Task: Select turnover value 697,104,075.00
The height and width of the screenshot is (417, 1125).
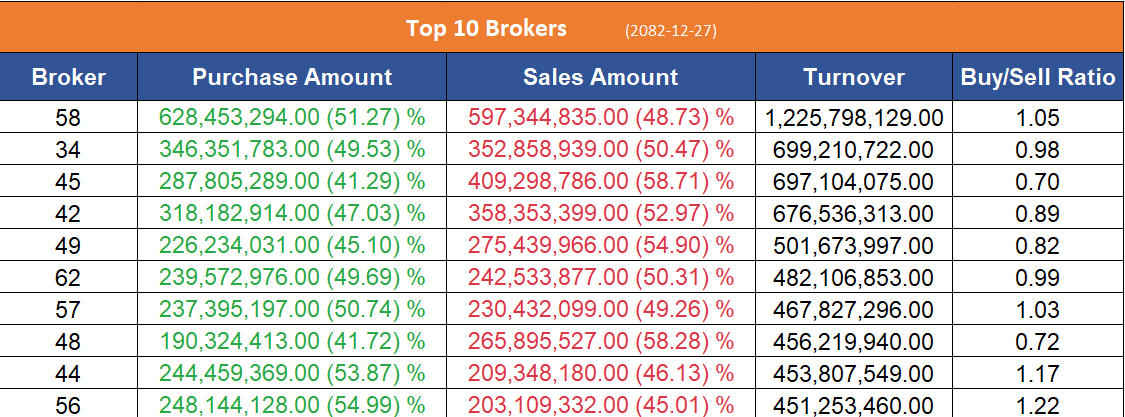Action: 854,182
